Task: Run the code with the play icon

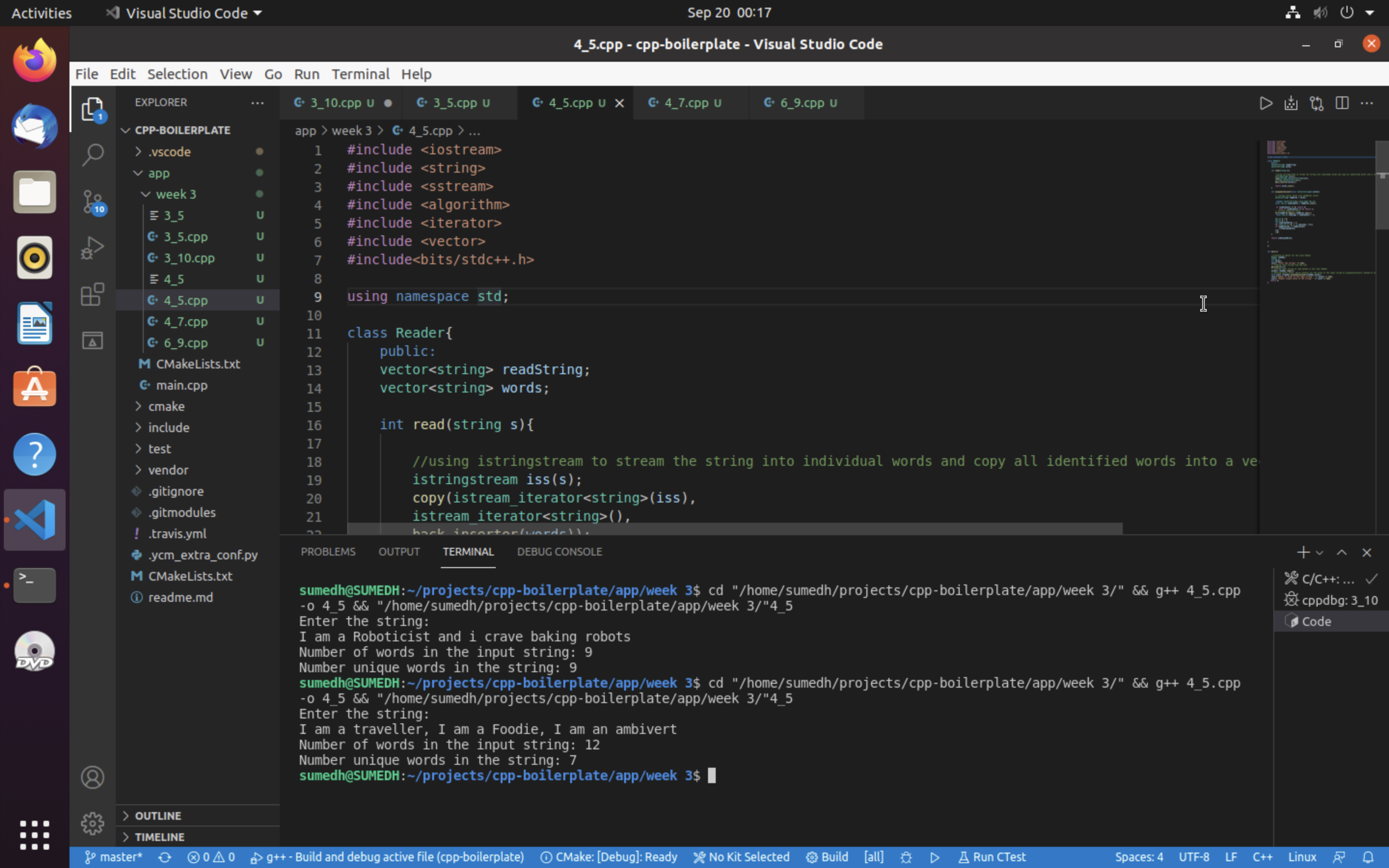Action: pos(1266,103)
